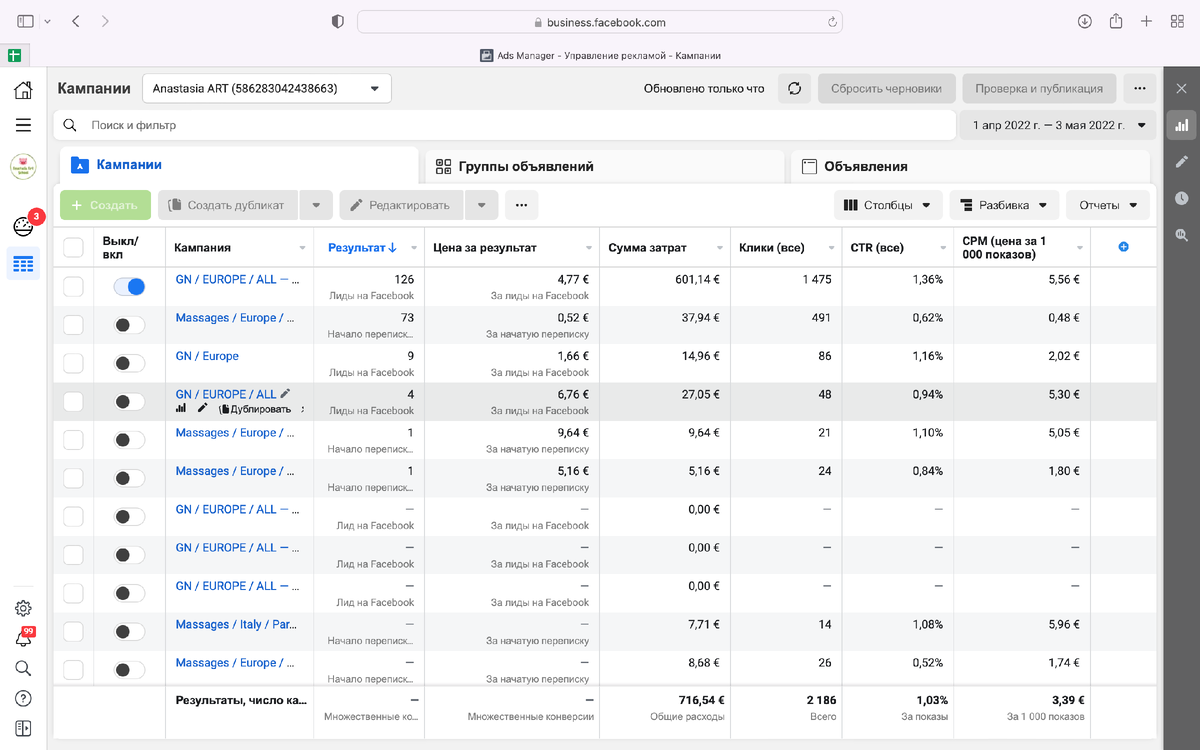Screen dimensions: 1200x750
Task: Click the pinned green tab icon in Safari
Action: click(x=15, y=56)
